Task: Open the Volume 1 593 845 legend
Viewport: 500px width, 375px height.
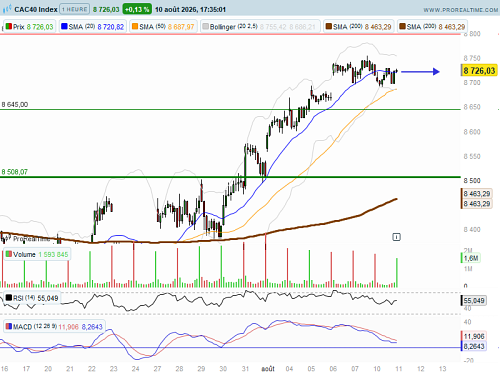Action: pos(37,255)
